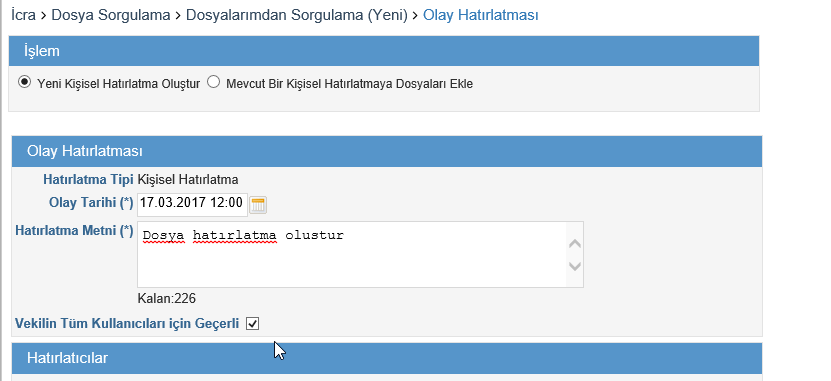The height and width of the screenshot is (381, 831).
Task: Click the Olay Hatırlatması panel header bar
Action: [x=387, y=151]
